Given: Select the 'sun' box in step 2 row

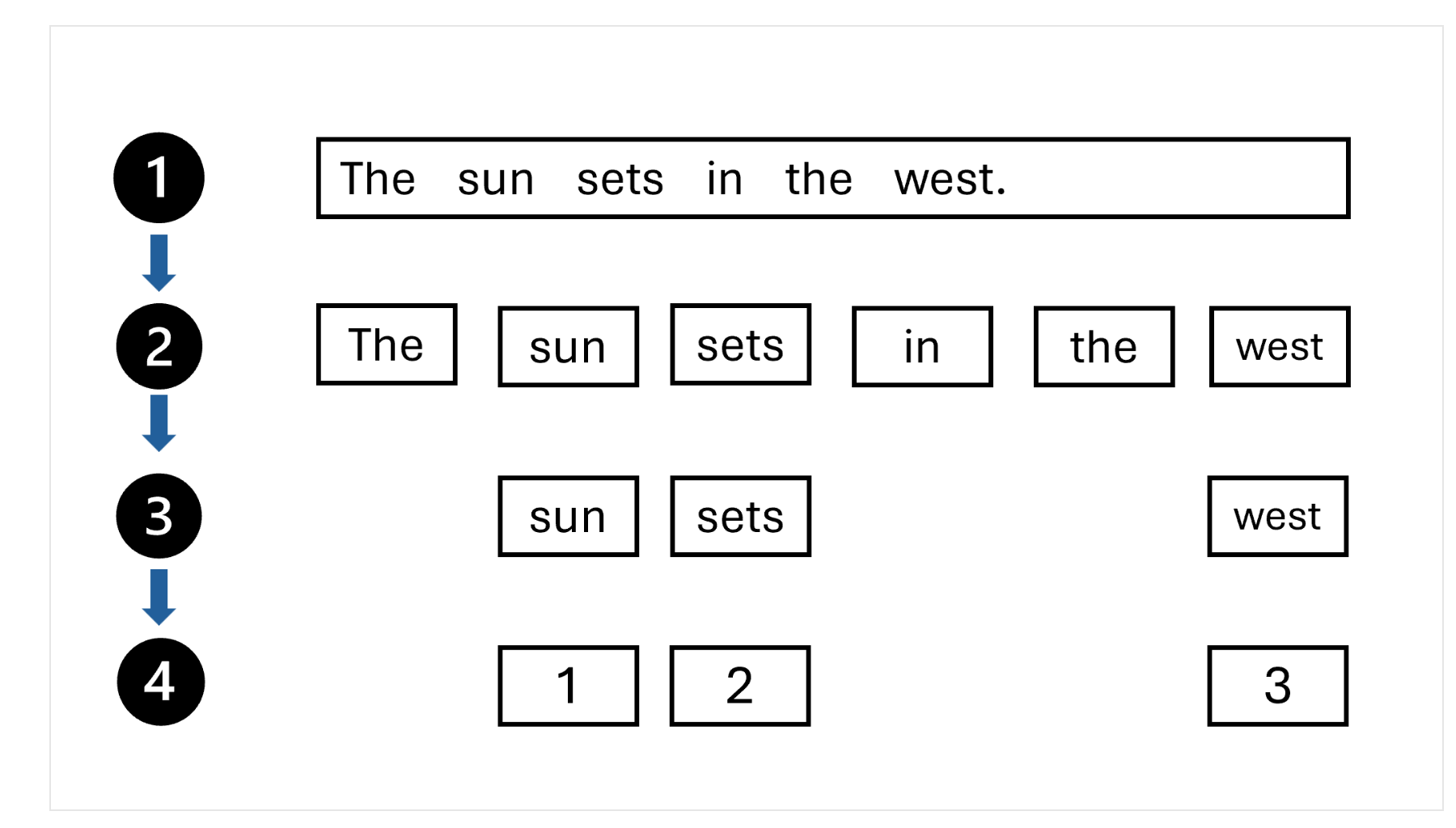Looking at the screenshot, I should (x=568, y=347).
